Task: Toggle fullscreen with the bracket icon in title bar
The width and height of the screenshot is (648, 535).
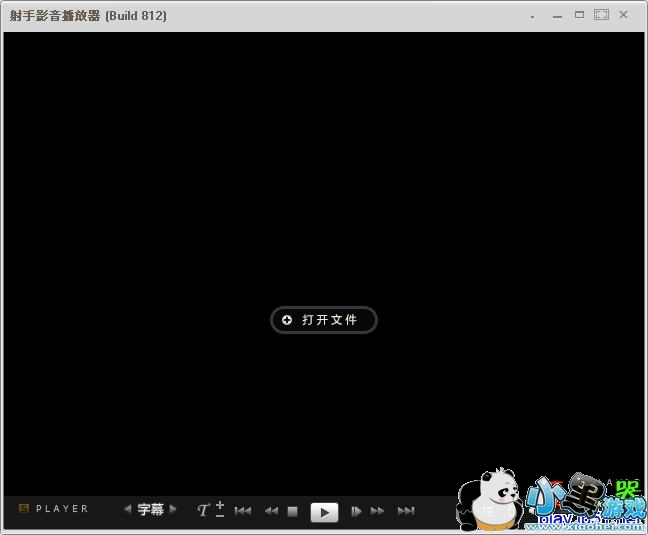Action: point(601,15)
